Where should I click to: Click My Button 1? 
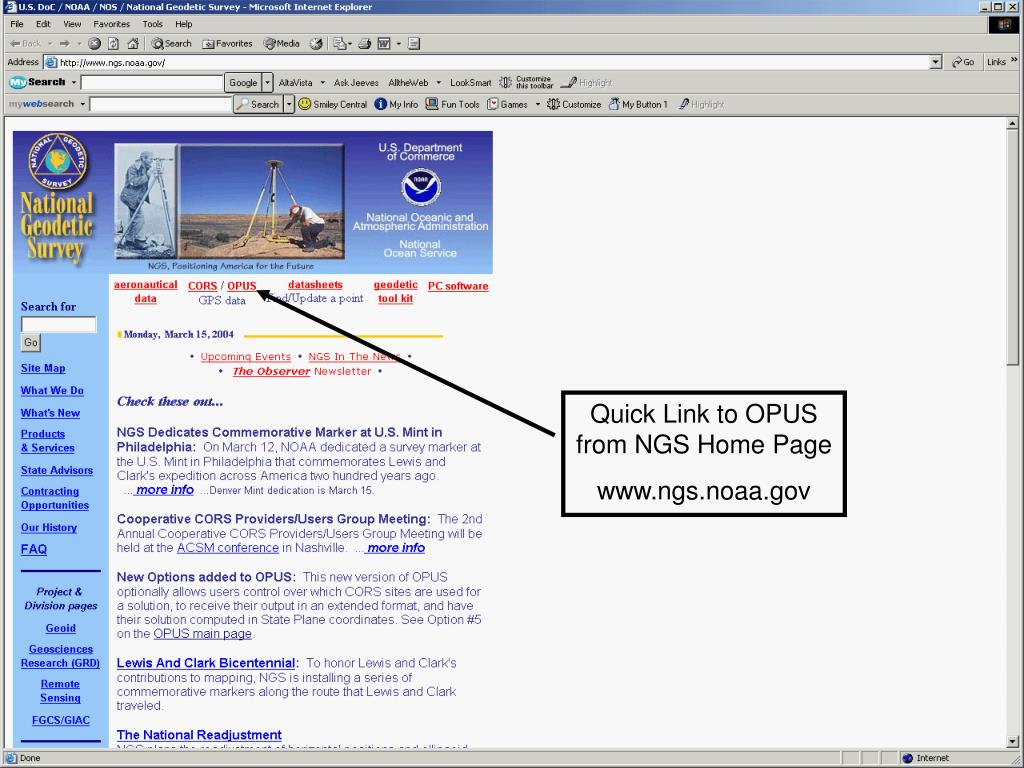638,104
